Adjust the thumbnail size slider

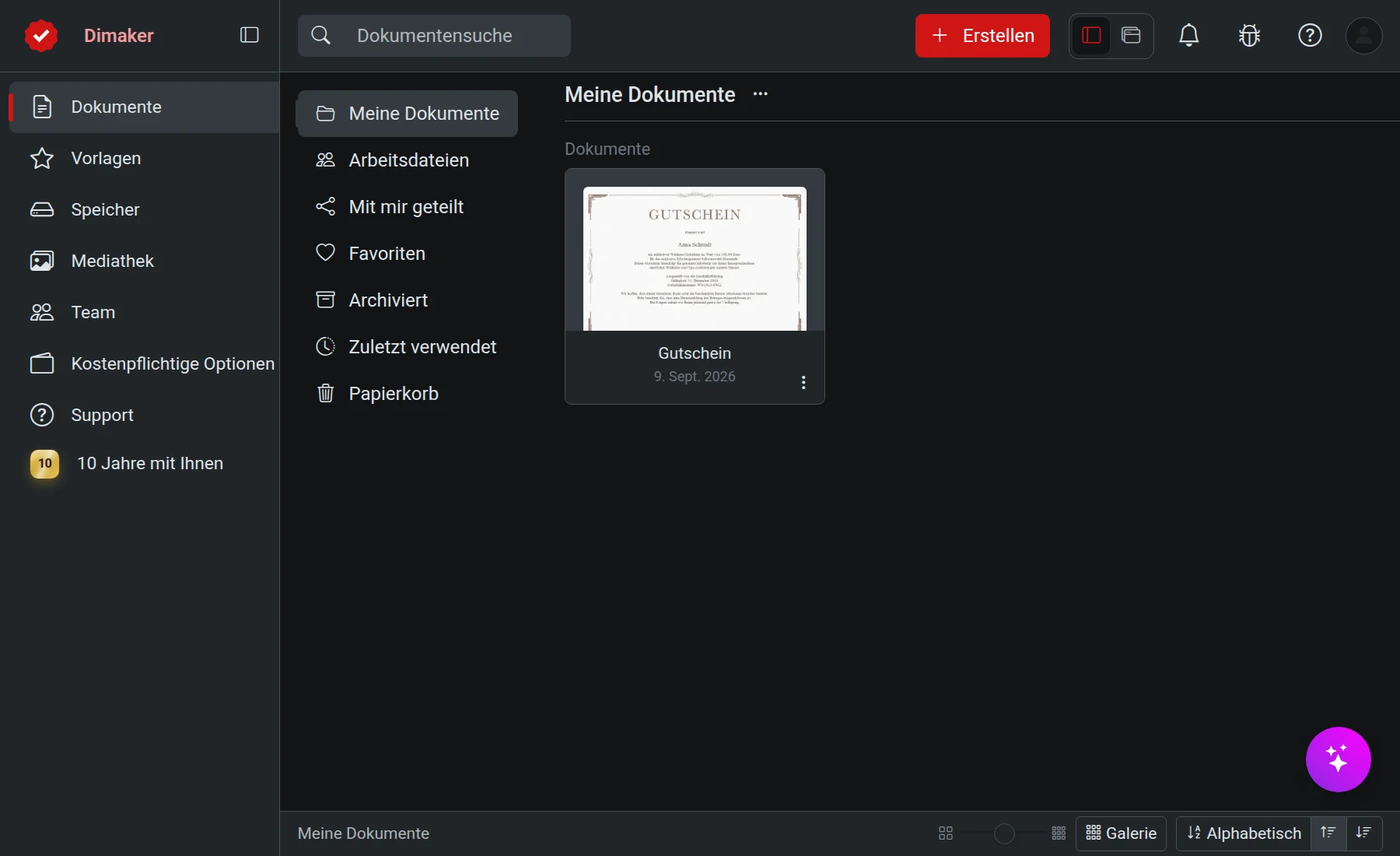[1004, 833]
